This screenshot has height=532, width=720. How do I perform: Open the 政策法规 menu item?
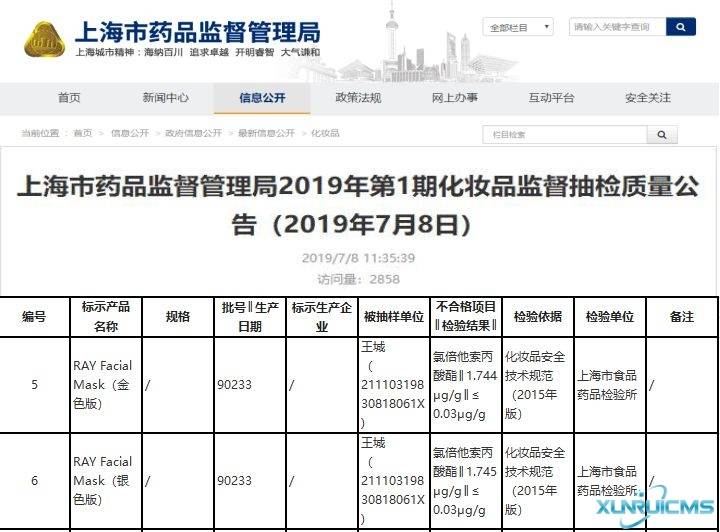click(x=358, y=98)
